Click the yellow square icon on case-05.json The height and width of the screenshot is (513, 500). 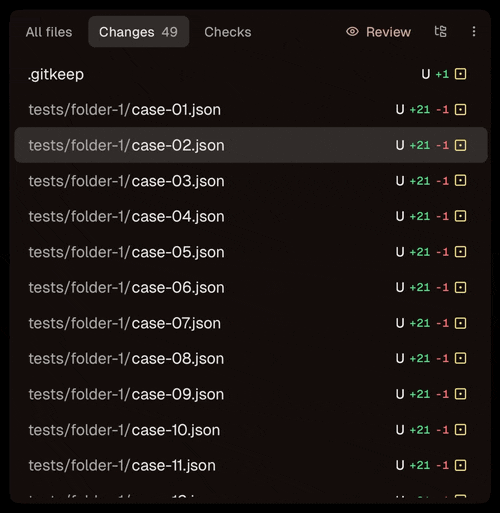coord(460,252)
